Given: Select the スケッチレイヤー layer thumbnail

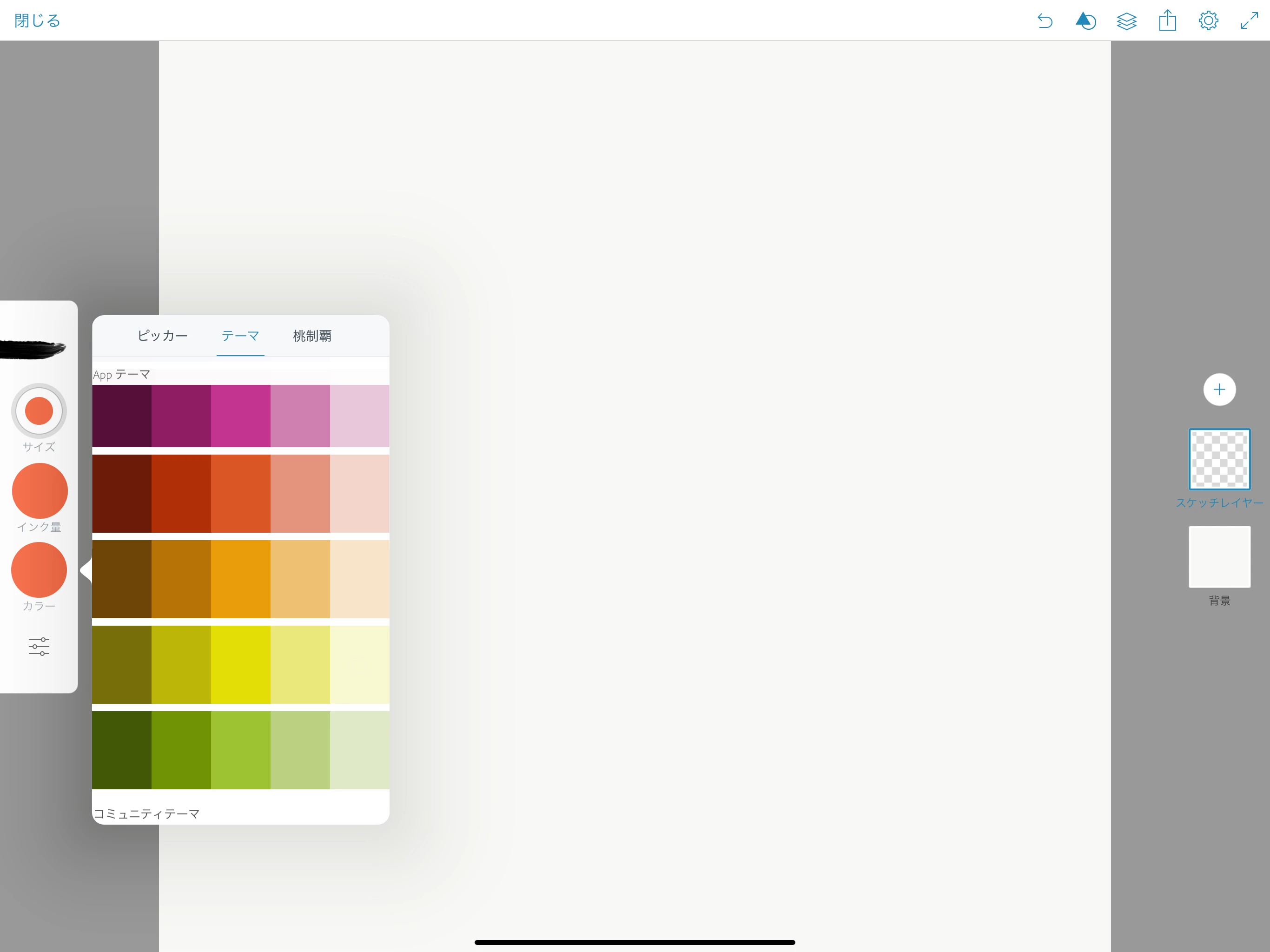Looking at the screenshot, I should [1219, 459].
